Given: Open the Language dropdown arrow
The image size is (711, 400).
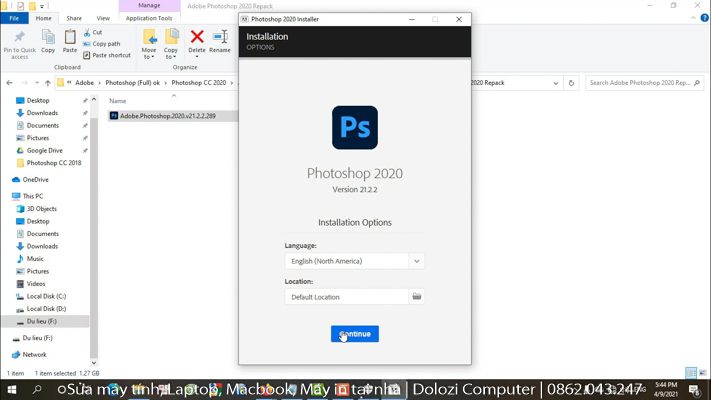Looking at the screenshot, I should 417,261.
